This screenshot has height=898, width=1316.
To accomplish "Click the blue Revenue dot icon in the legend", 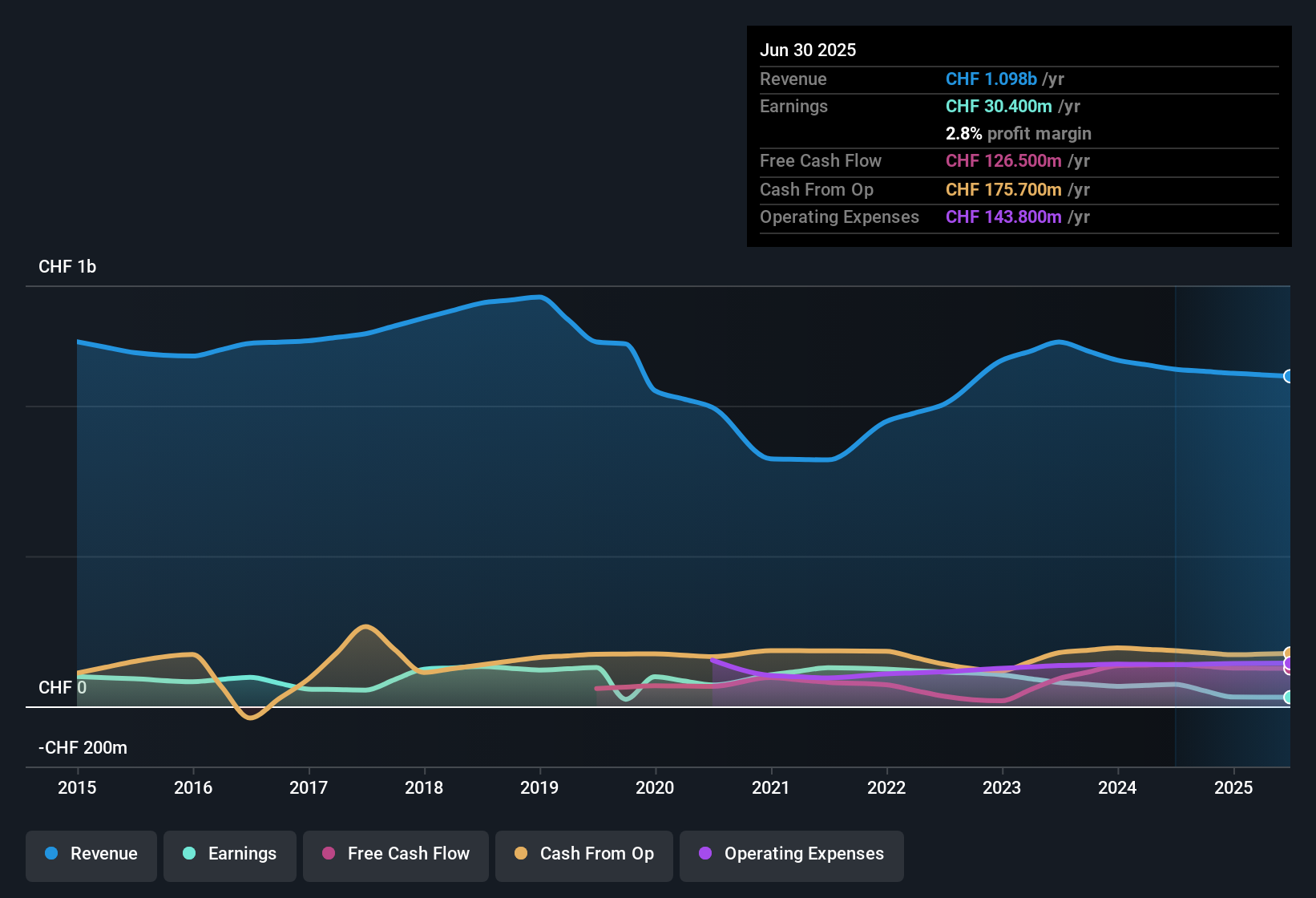I will (x=51, y=854).
